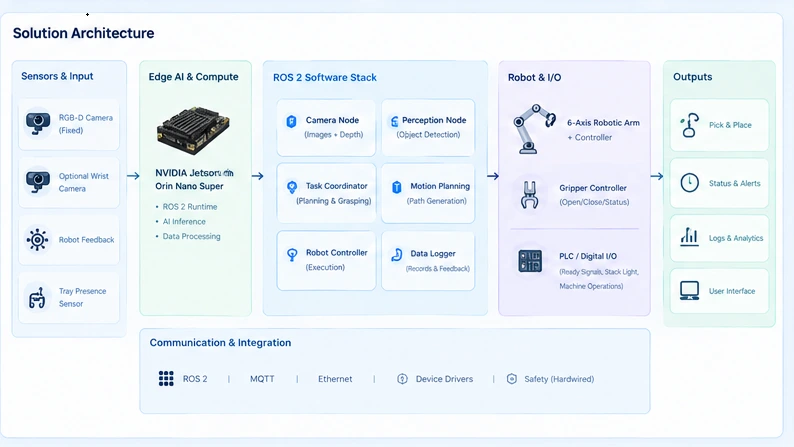
Task: Click the Pick & Place icon
Action: [689, 125]
